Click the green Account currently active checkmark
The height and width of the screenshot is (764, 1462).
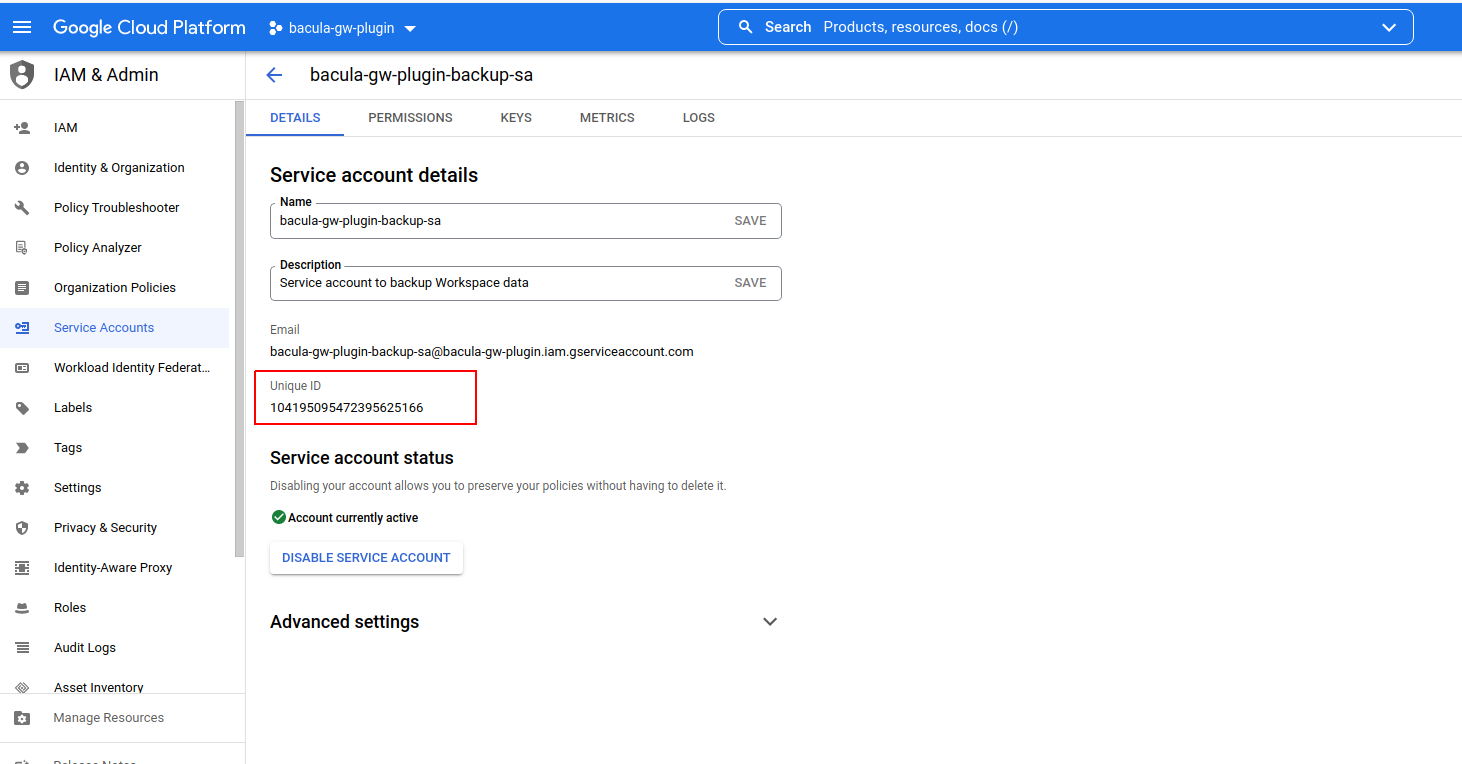coord(279,517)
